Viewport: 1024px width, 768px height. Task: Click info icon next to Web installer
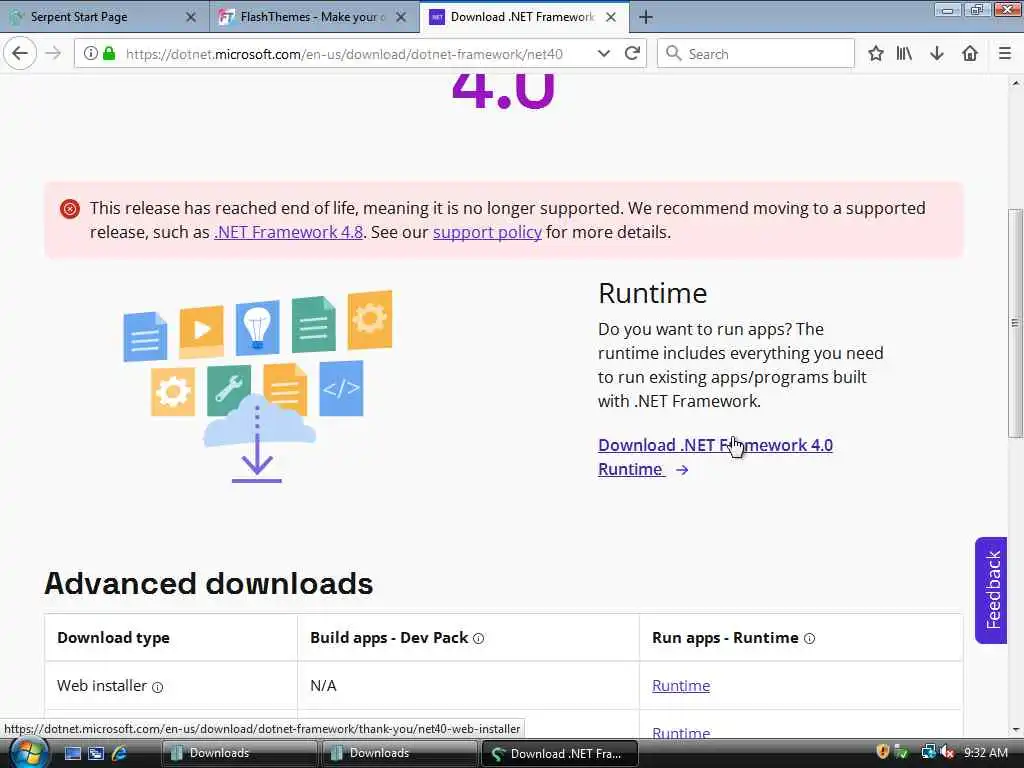click(157, 687)
